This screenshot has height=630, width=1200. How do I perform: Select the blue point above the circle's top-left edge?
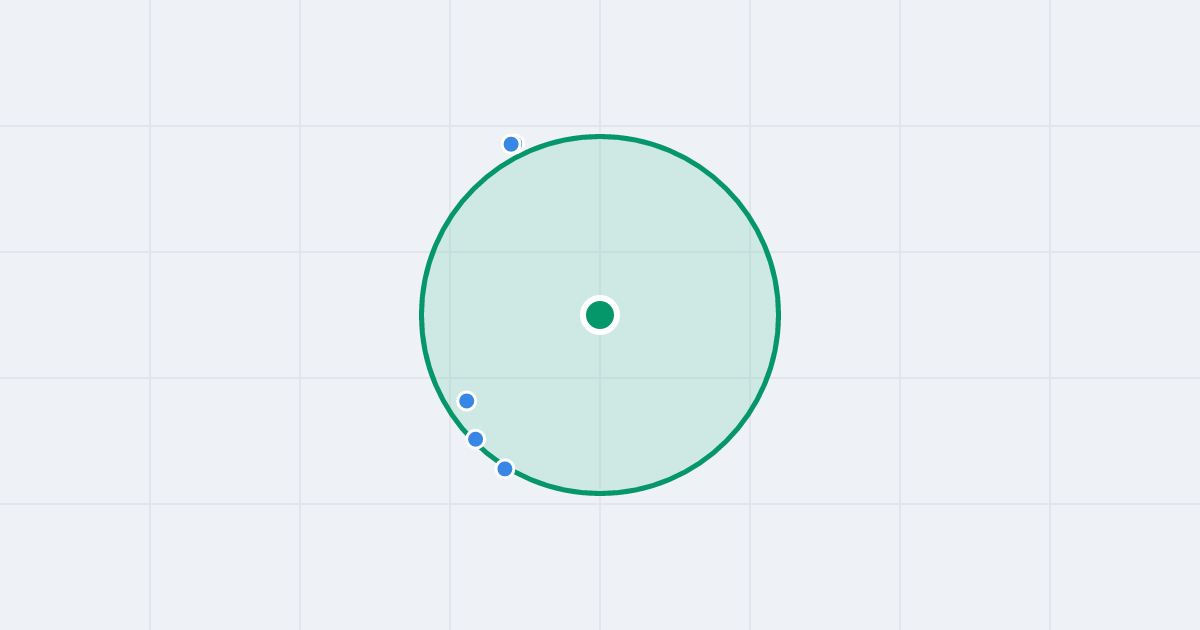[511, 144]
